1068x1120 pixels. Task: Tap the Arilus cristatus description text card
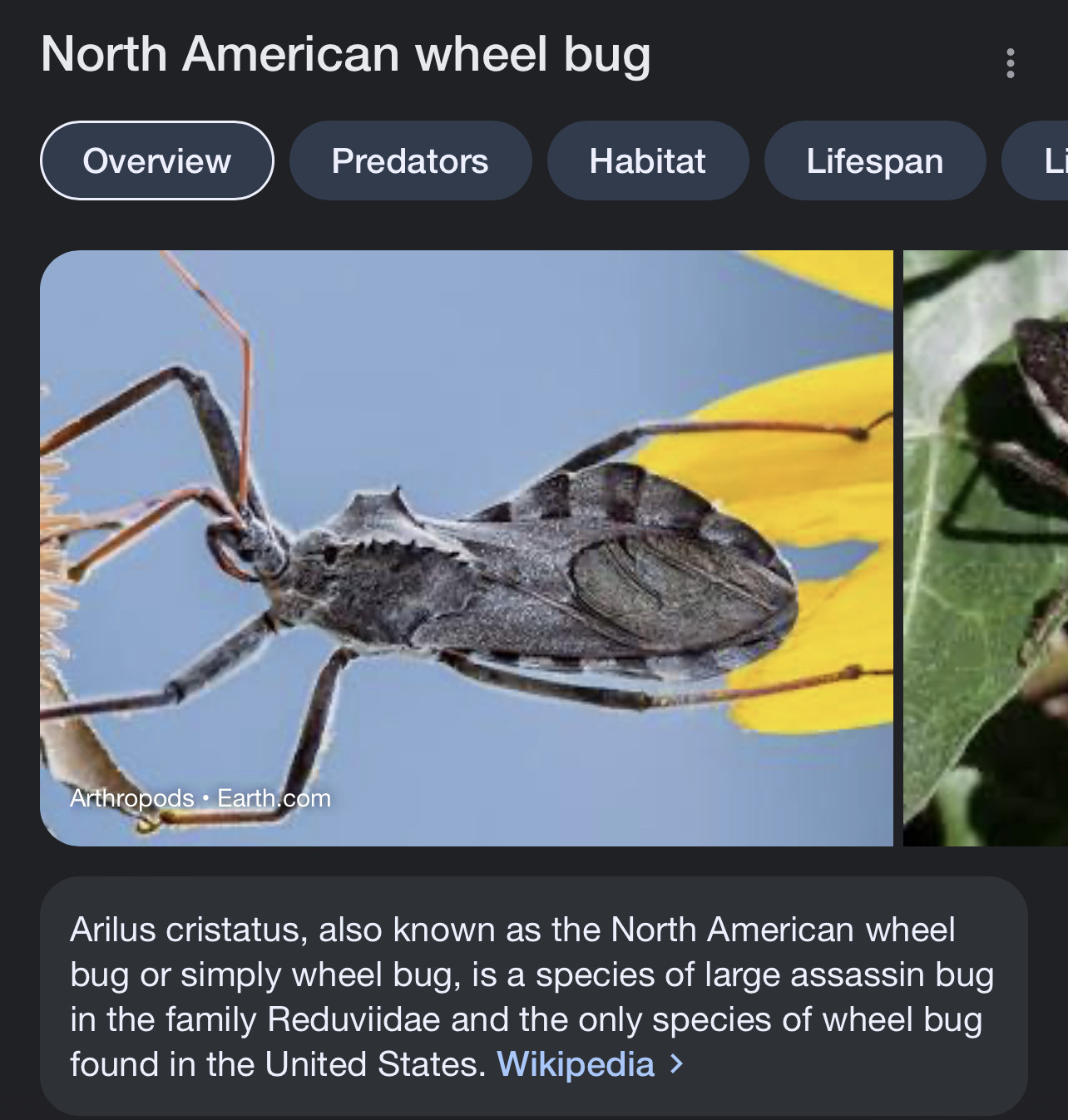click(x=534, y=996)
